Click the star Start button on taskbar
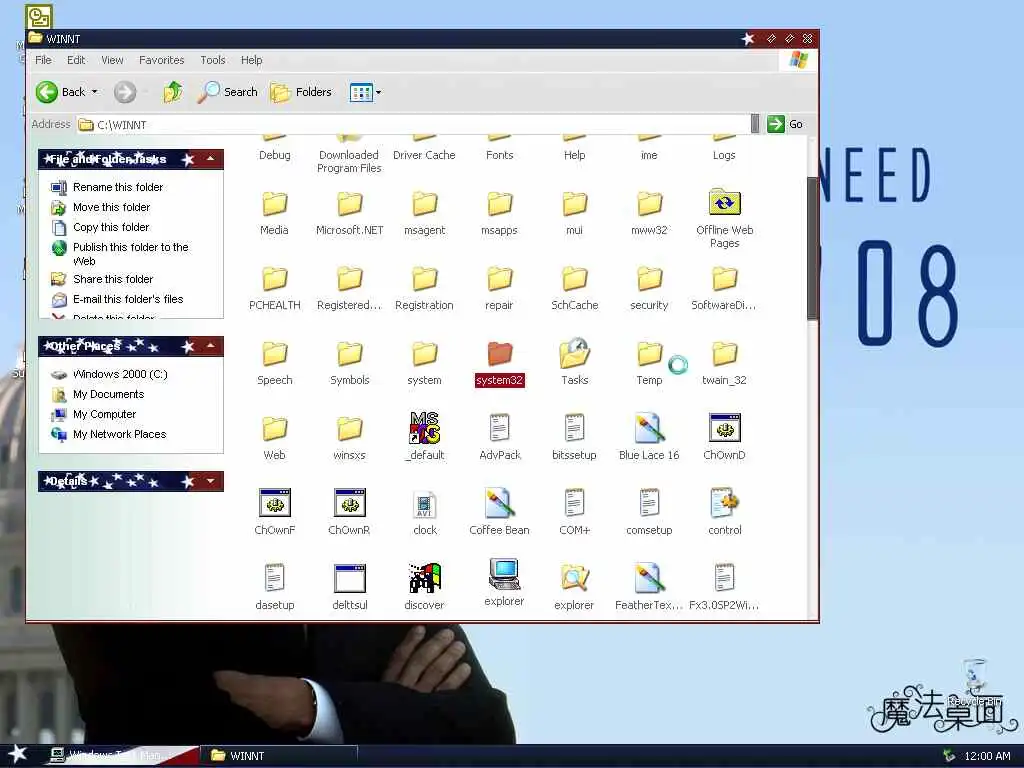This screenshot has width=1024, height=768. pyautogui.click(x=17, y=755)
